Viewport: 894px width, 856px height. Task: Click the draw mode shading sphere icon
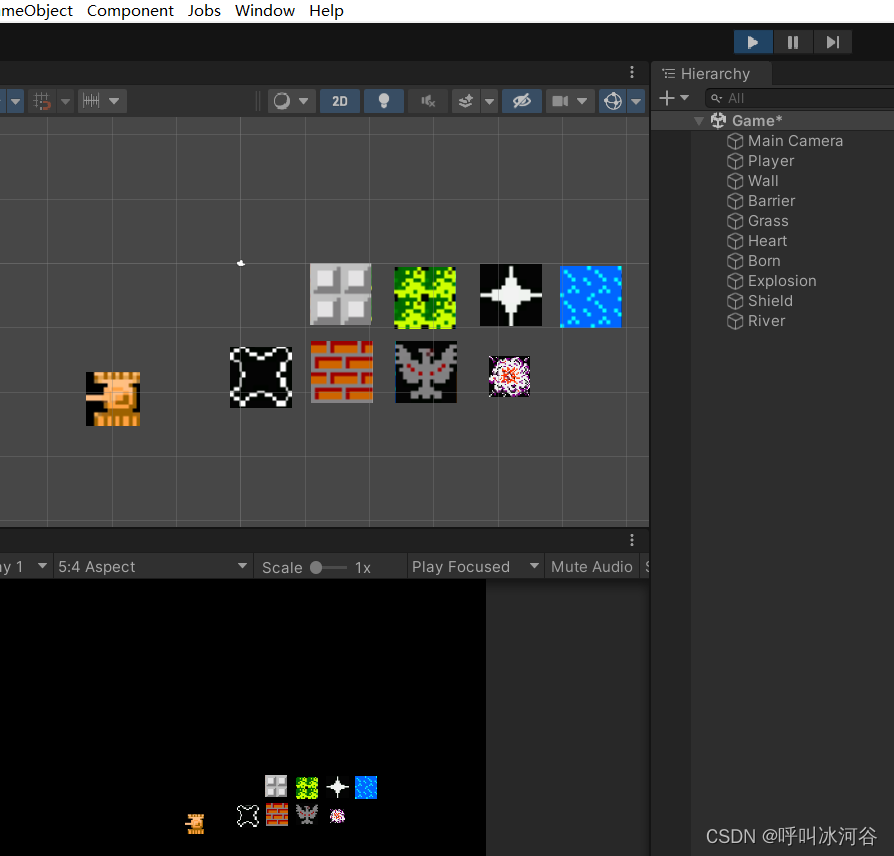pos(282,101)
